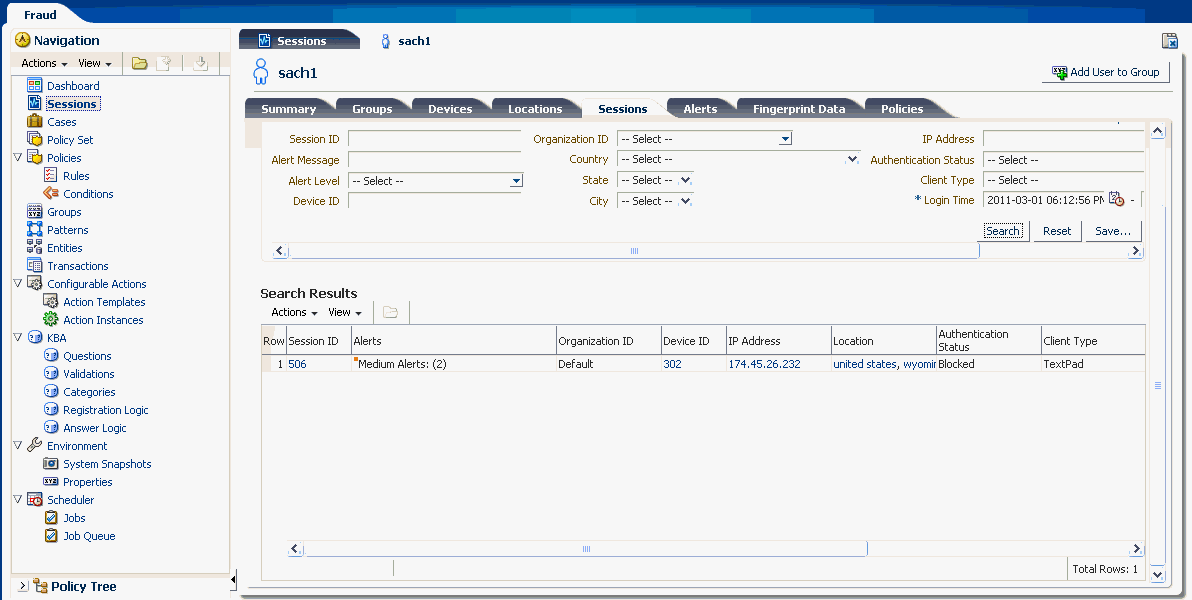Click the System Snapshots icon
Image resolution: width=1192 pixels, height=600 pixels.
[x=51, y=463]
